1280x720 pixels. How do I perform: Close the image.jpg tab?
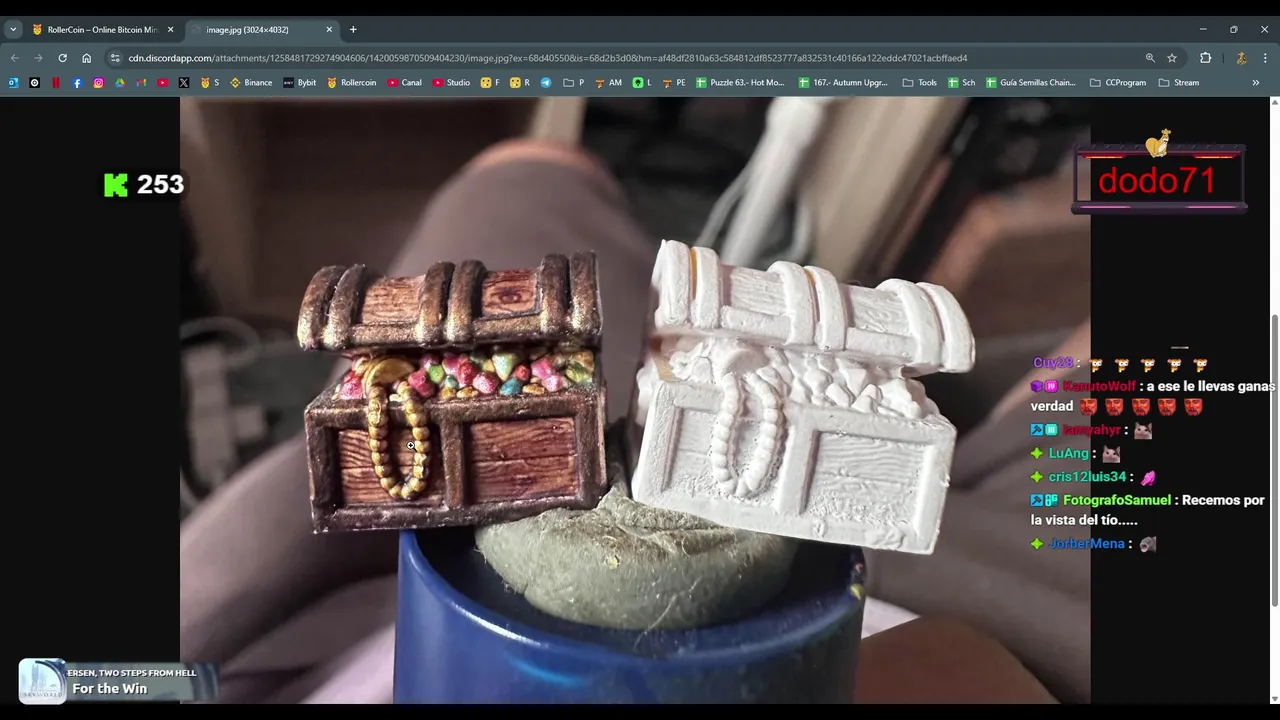[329, 30]
